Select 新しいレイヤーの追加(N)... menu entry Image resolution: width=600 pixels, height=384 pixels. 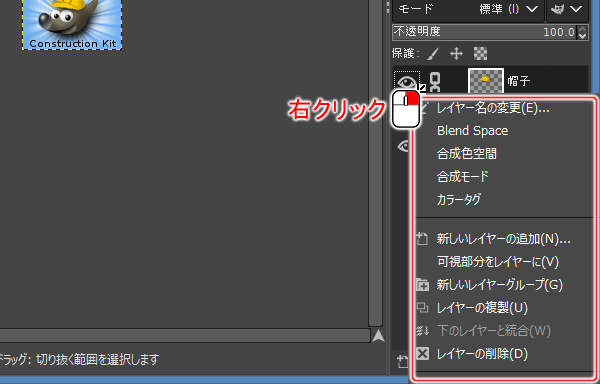504,239
